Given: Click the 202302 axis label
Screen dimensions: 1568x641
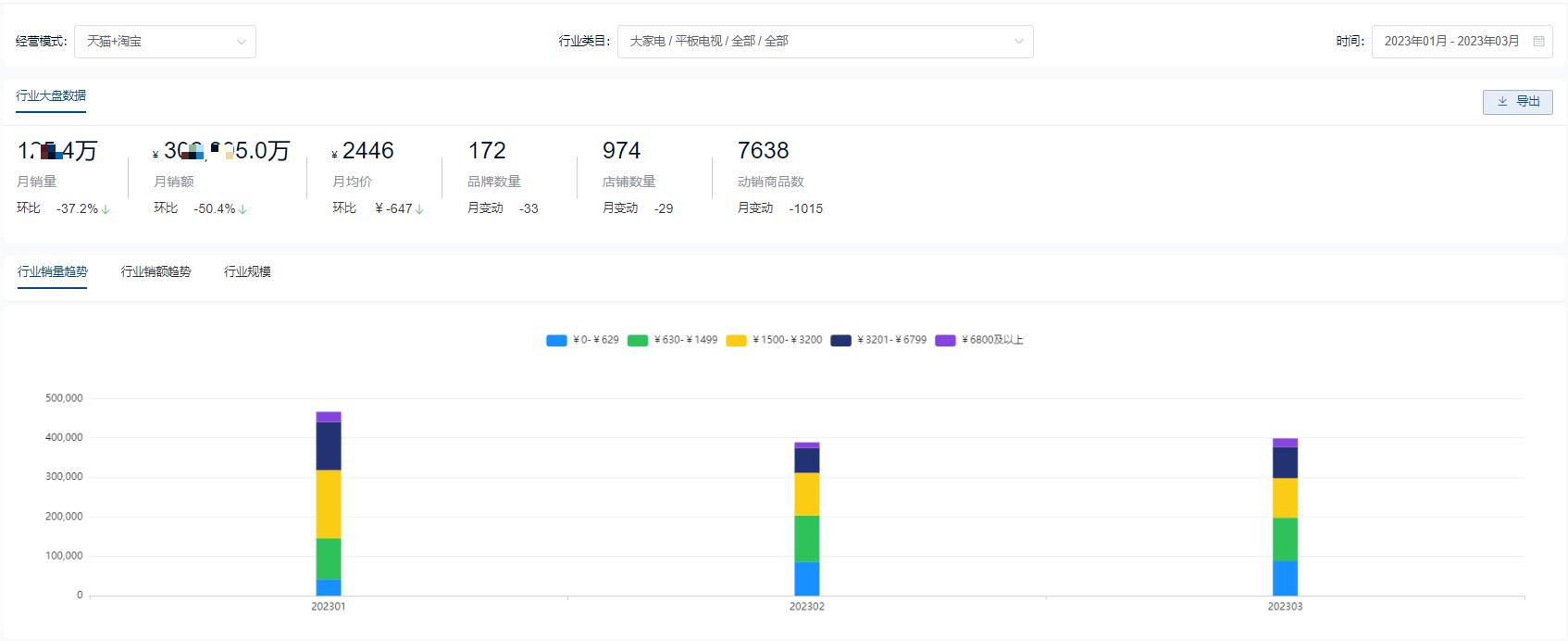Looking at the screenshot, I should (807, 607).
